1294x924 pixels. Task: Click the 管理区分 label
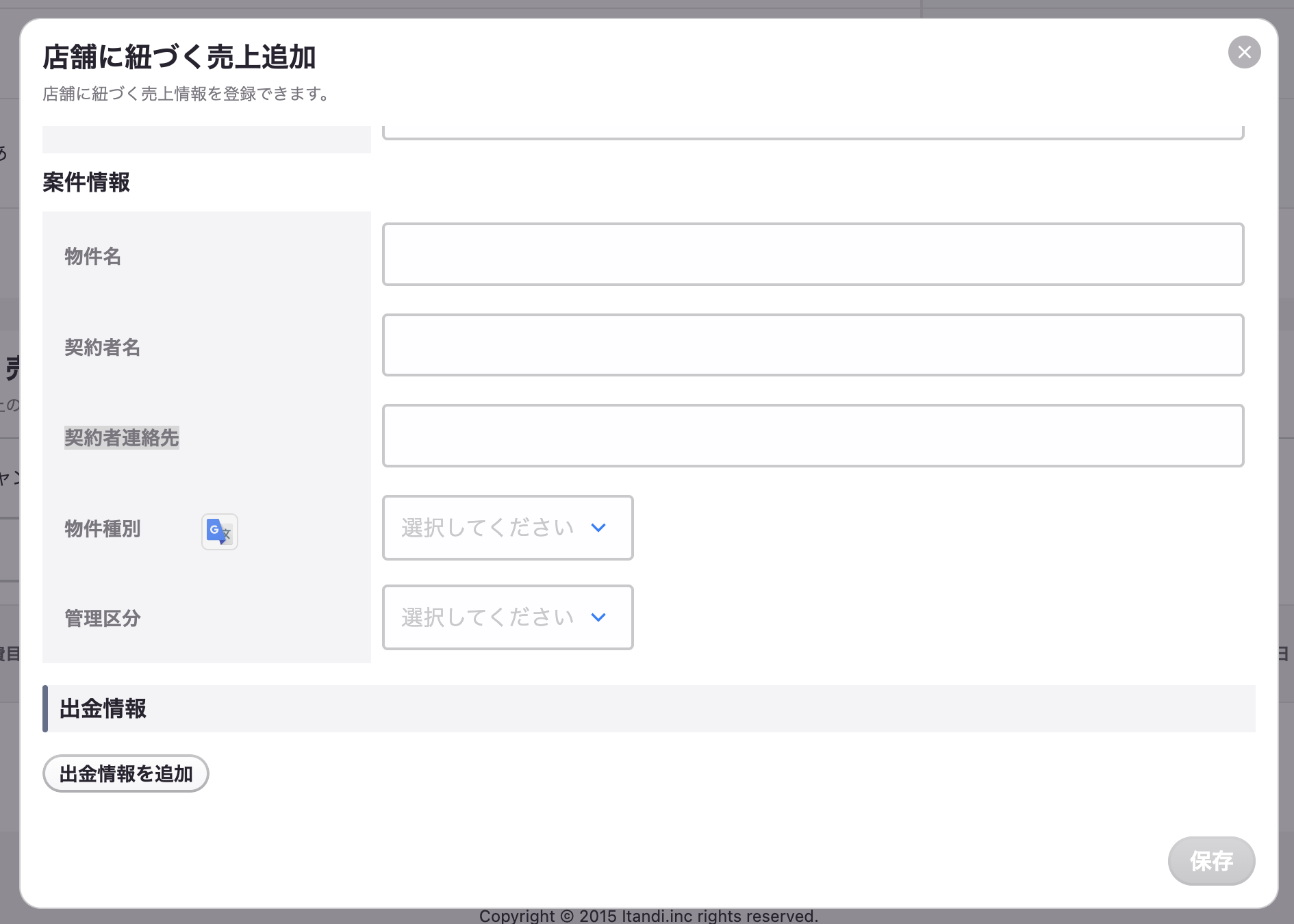[103, 618]
